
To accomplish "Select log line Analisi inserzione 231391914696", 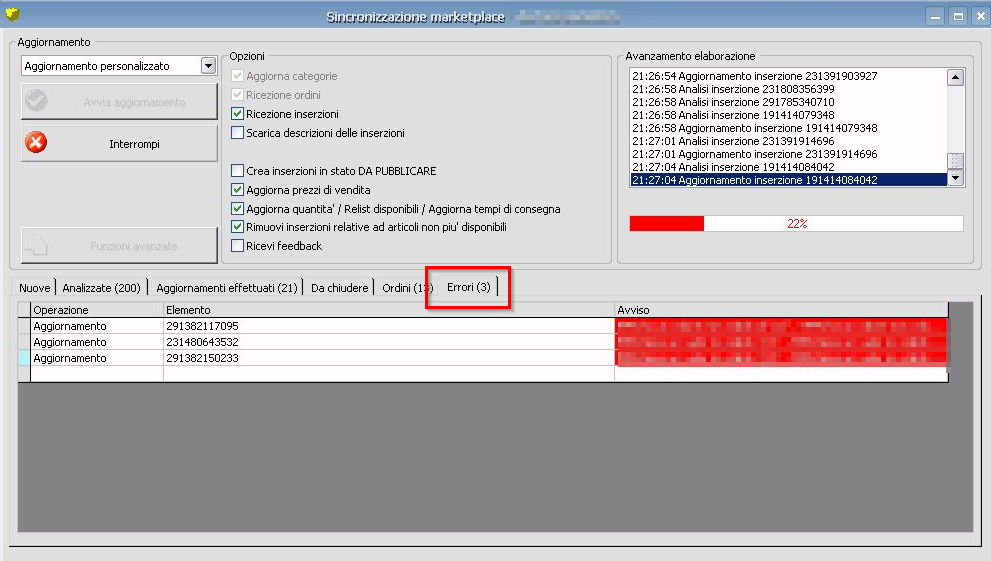I will [789, 141].
